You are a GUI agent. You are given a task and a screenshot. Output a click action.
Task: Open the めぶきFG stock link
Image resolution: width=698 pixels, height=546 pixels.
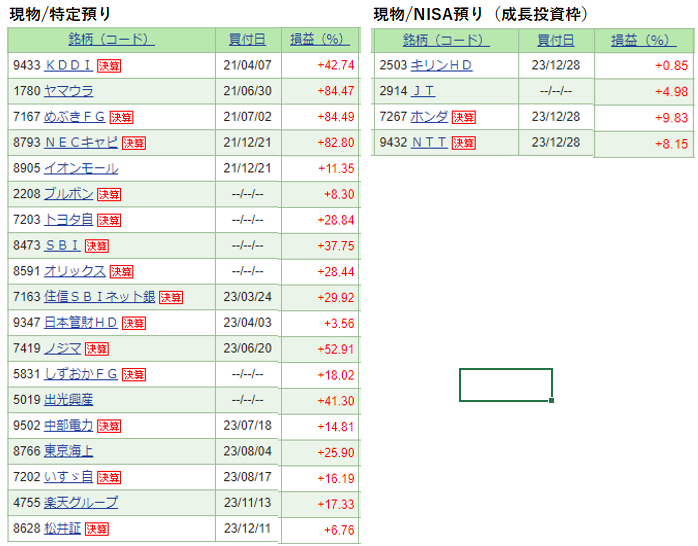tap(75, 117)
